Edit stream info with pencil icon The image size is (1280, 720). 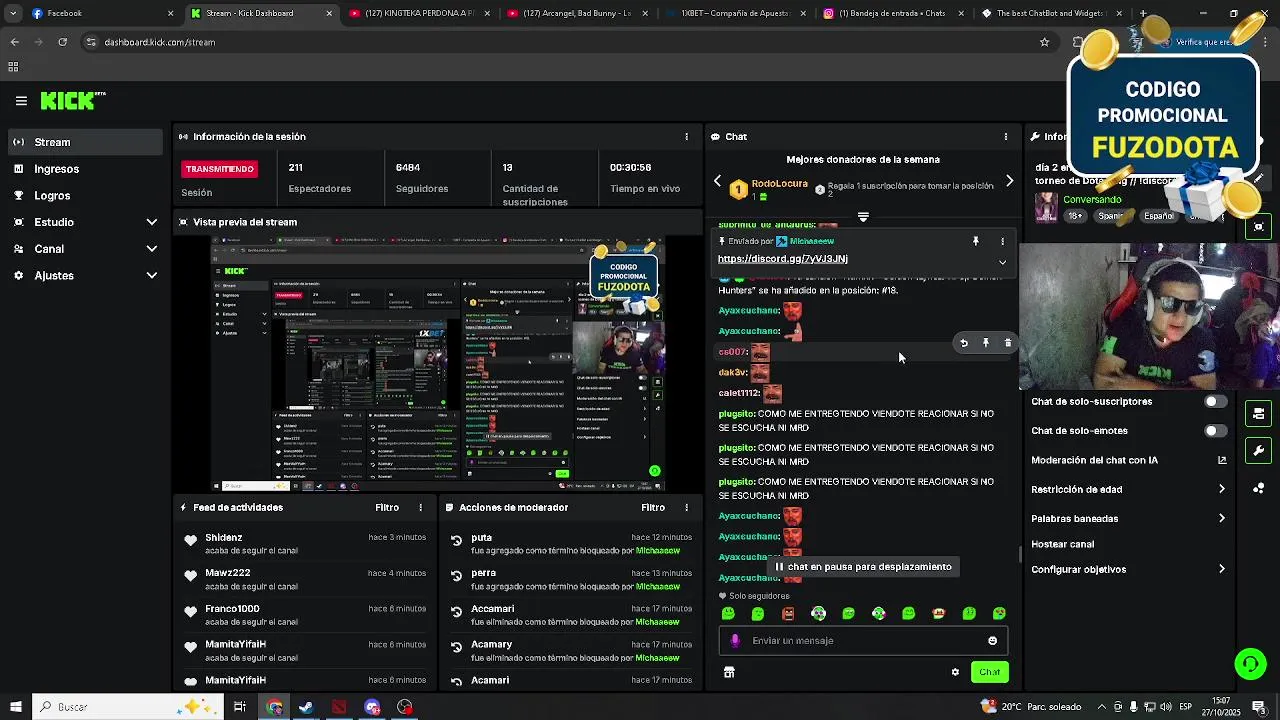(1259, 178)
